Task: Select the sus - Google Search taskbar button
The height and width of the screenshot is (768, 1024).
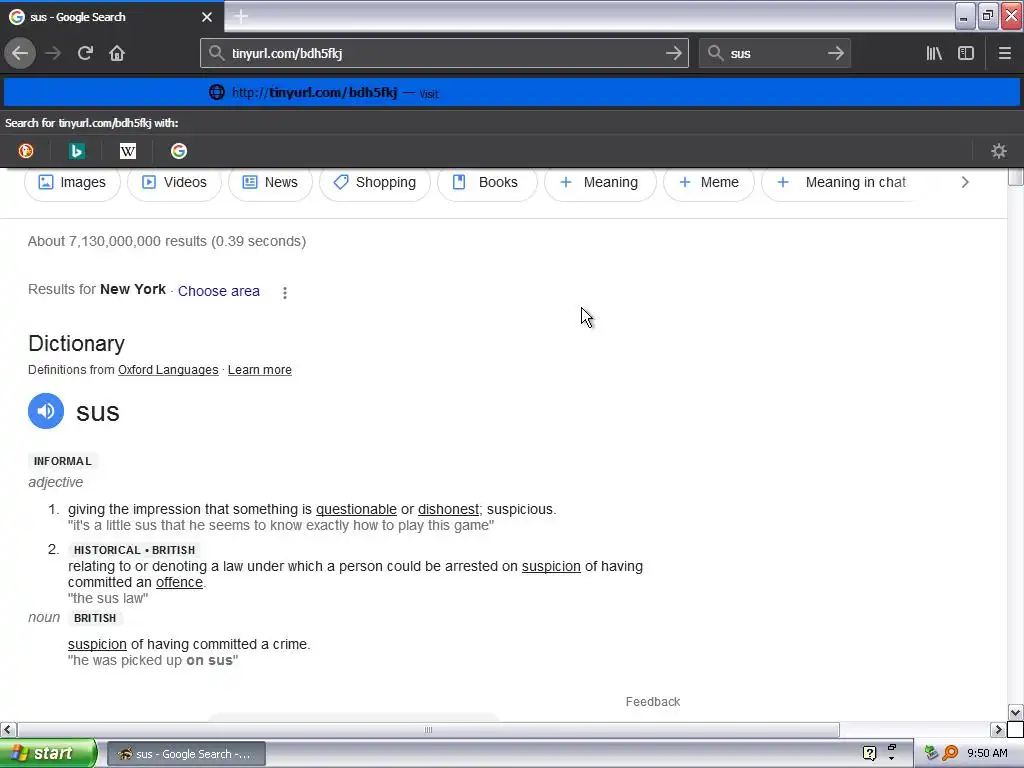Action: coord(186,754)
